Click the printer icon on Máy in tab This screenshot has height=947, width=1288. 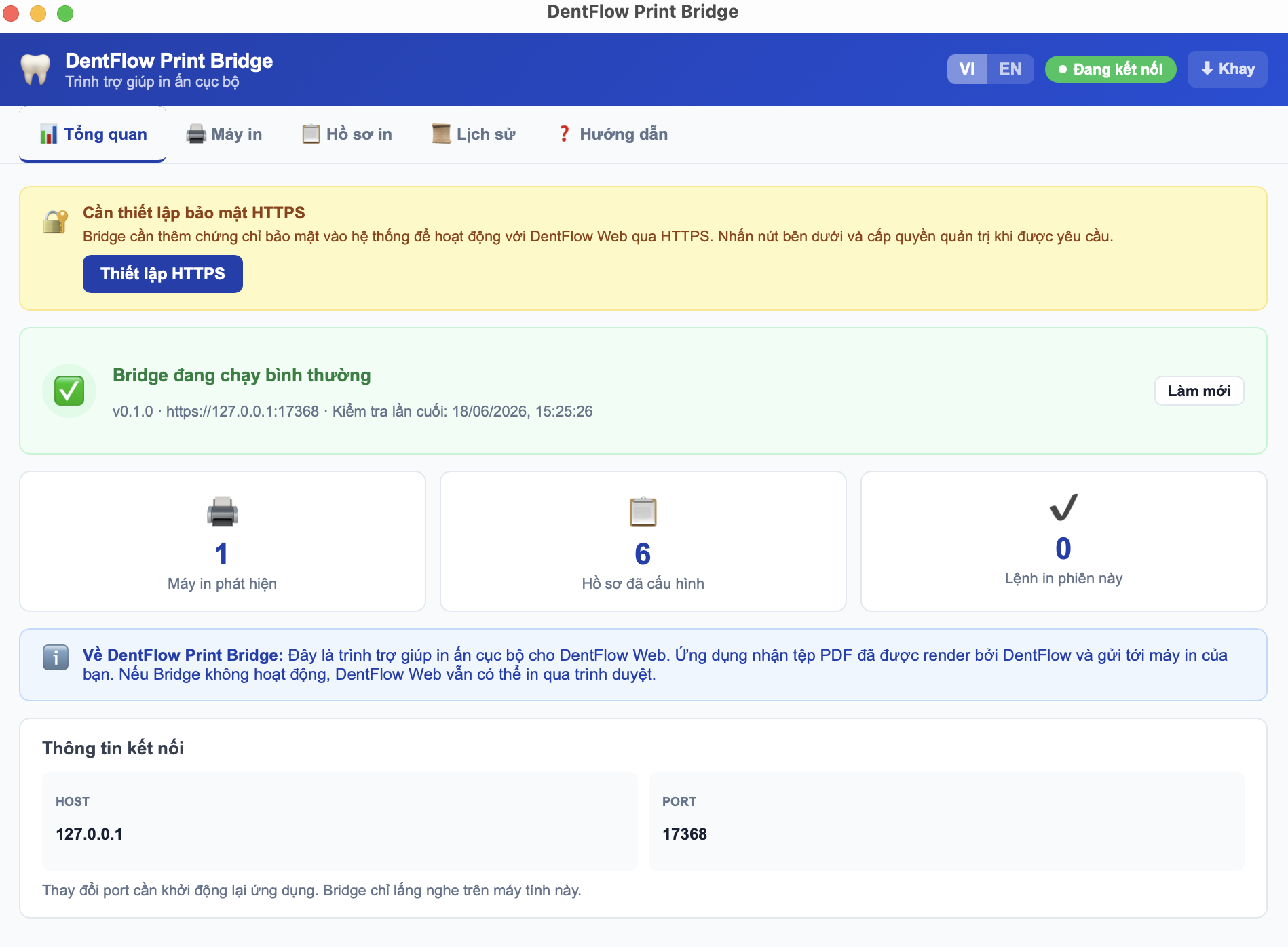pos(196,134)
